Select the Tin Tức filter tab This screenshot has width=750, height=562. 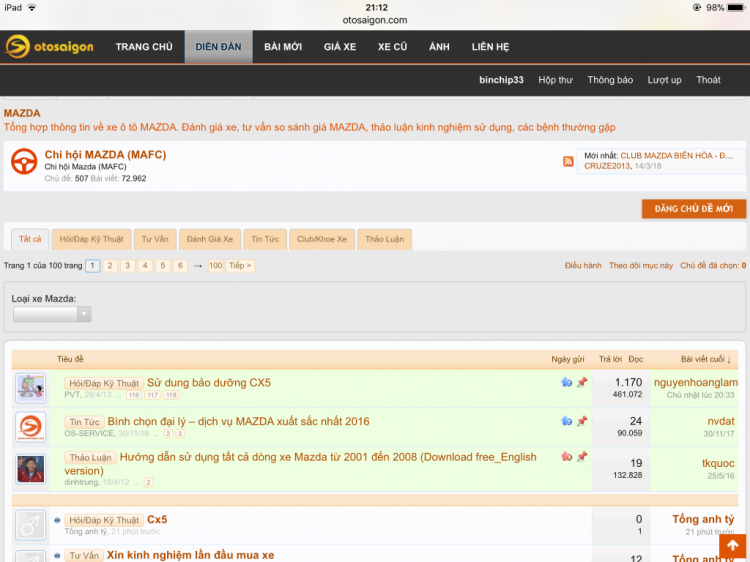click(x=265, y=239)
